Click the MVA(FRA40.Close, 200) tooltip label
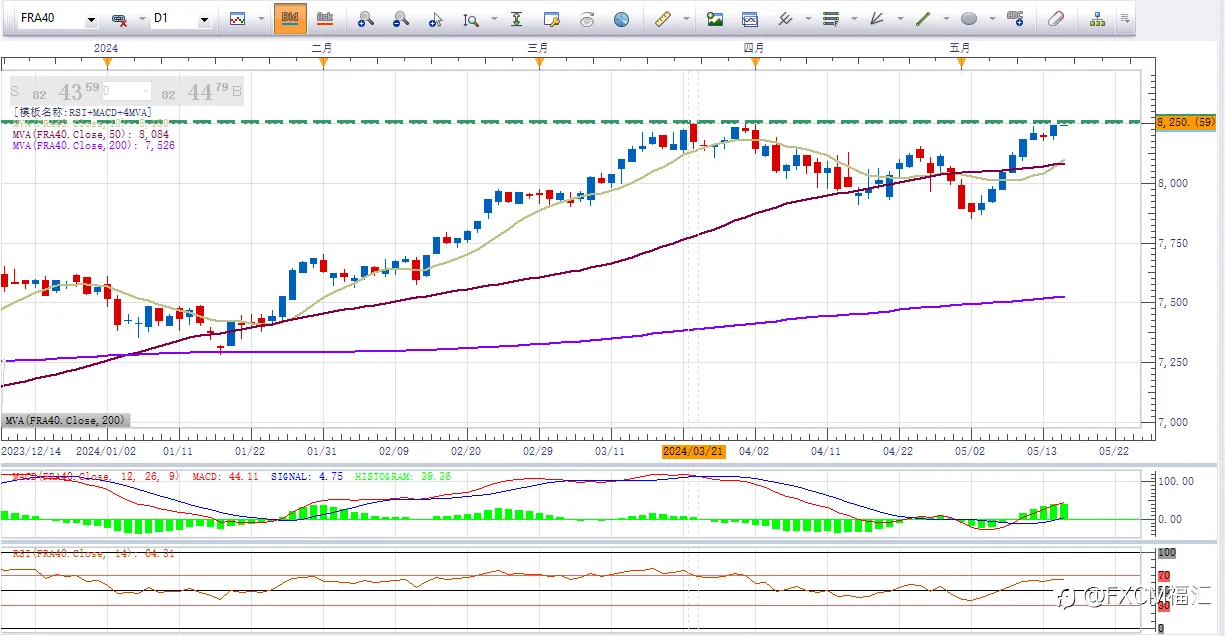 coord(65,421)
